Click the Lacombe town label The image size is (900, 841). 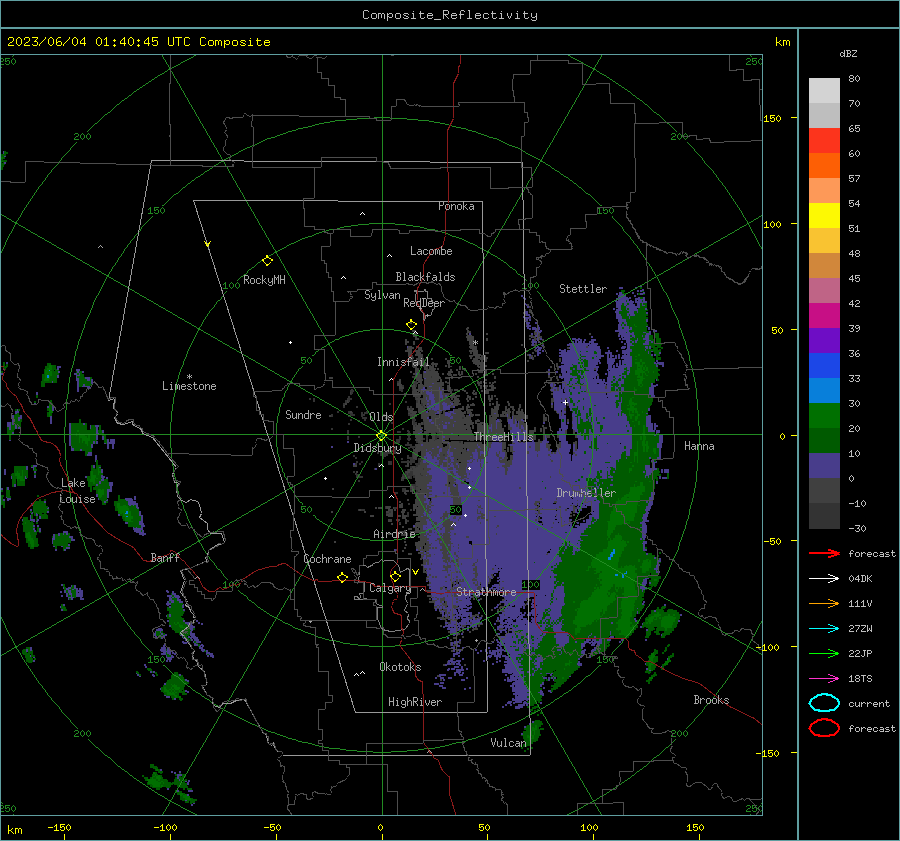pyautogui.click(x=431, y=251)
